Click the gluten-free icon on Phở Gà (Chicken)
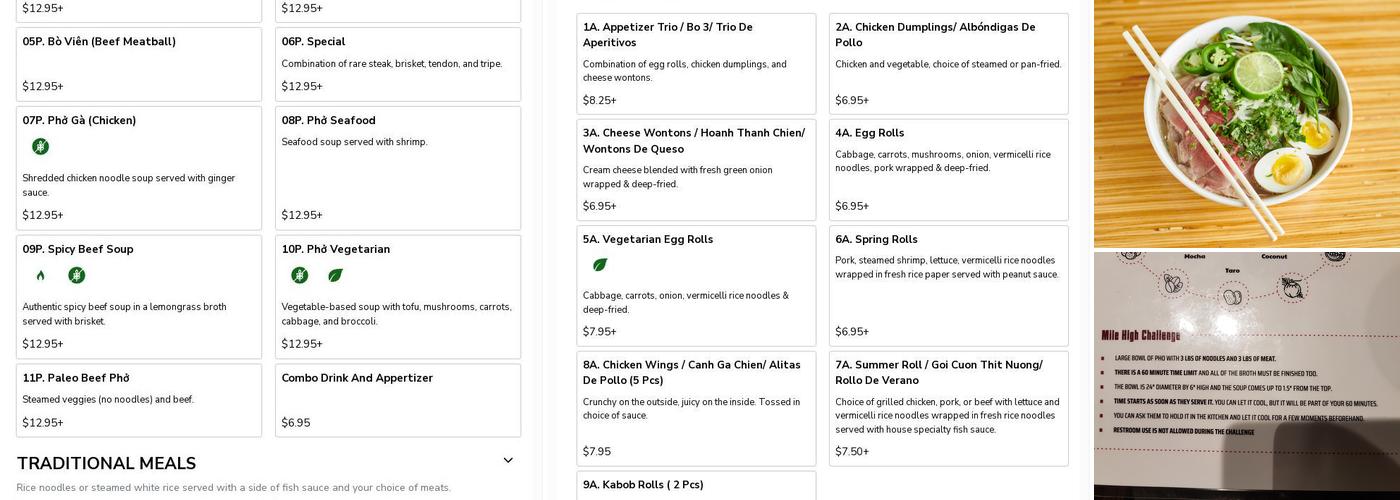1400x500 pixels. coord(40,147)
